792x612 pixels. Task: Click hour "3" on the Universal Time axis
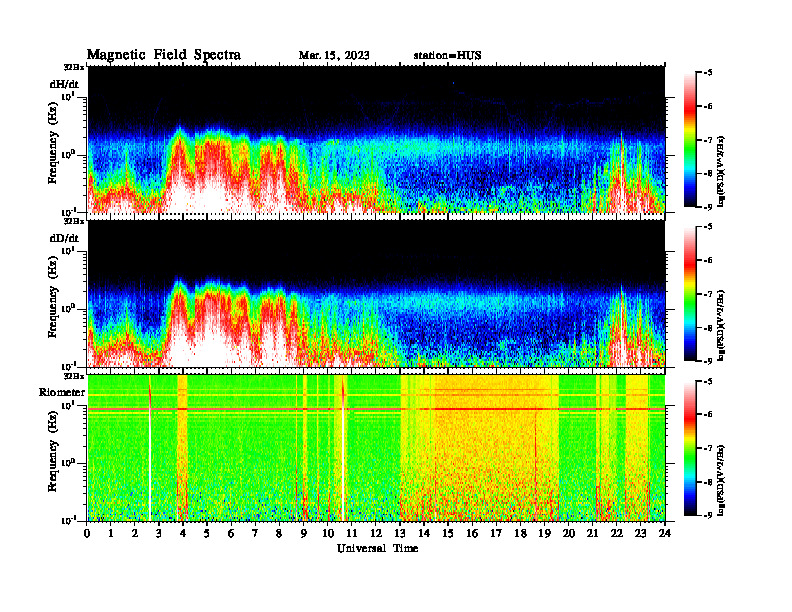[x=159, y=534]
